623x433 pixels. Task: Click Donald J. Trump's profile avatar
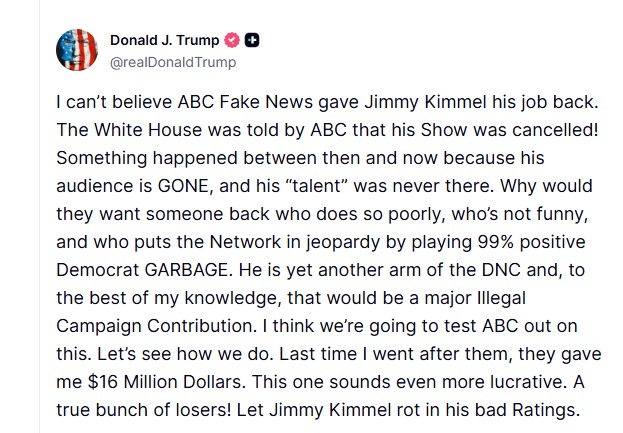click(77, 50)
